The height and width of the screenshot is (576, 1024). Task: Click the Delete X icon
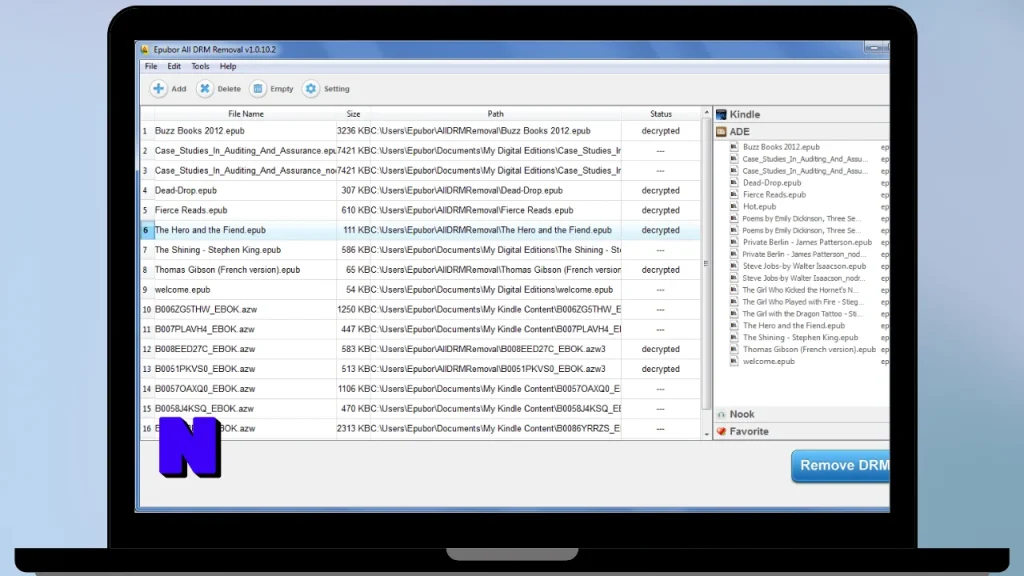click(205, 89)
